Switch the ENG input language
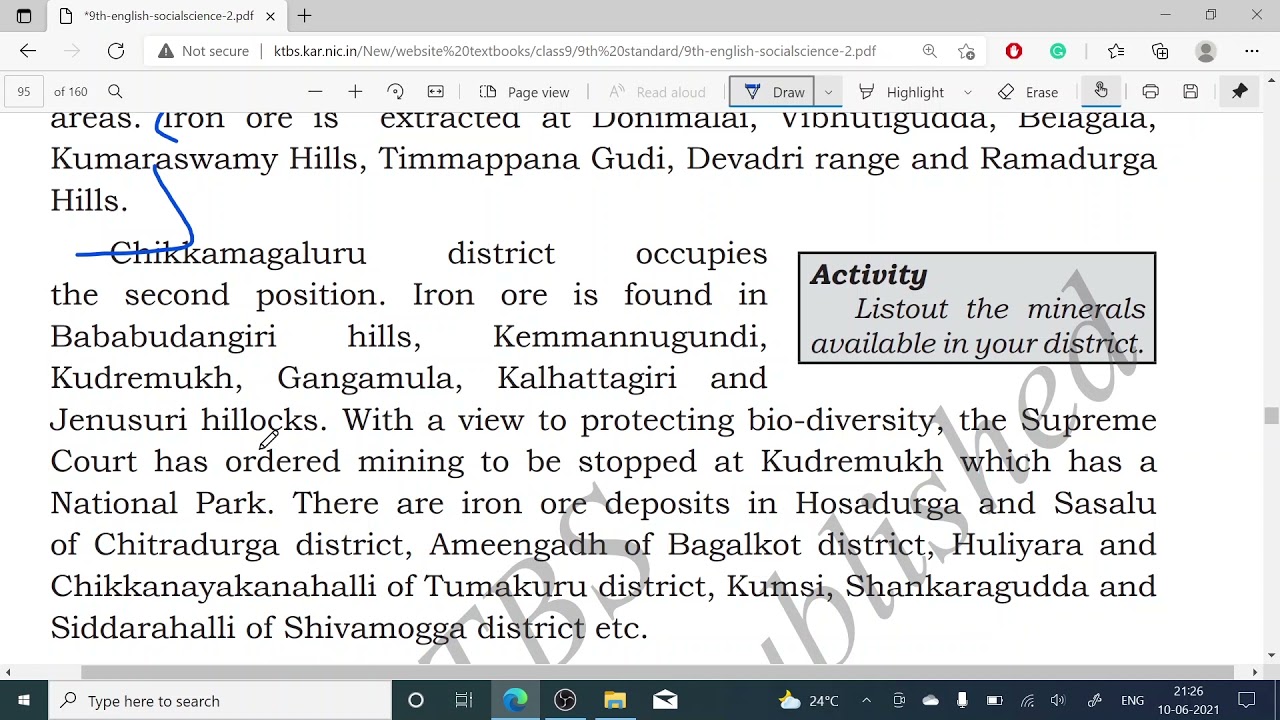1280x720 pixels. [x=1132, y=700]
